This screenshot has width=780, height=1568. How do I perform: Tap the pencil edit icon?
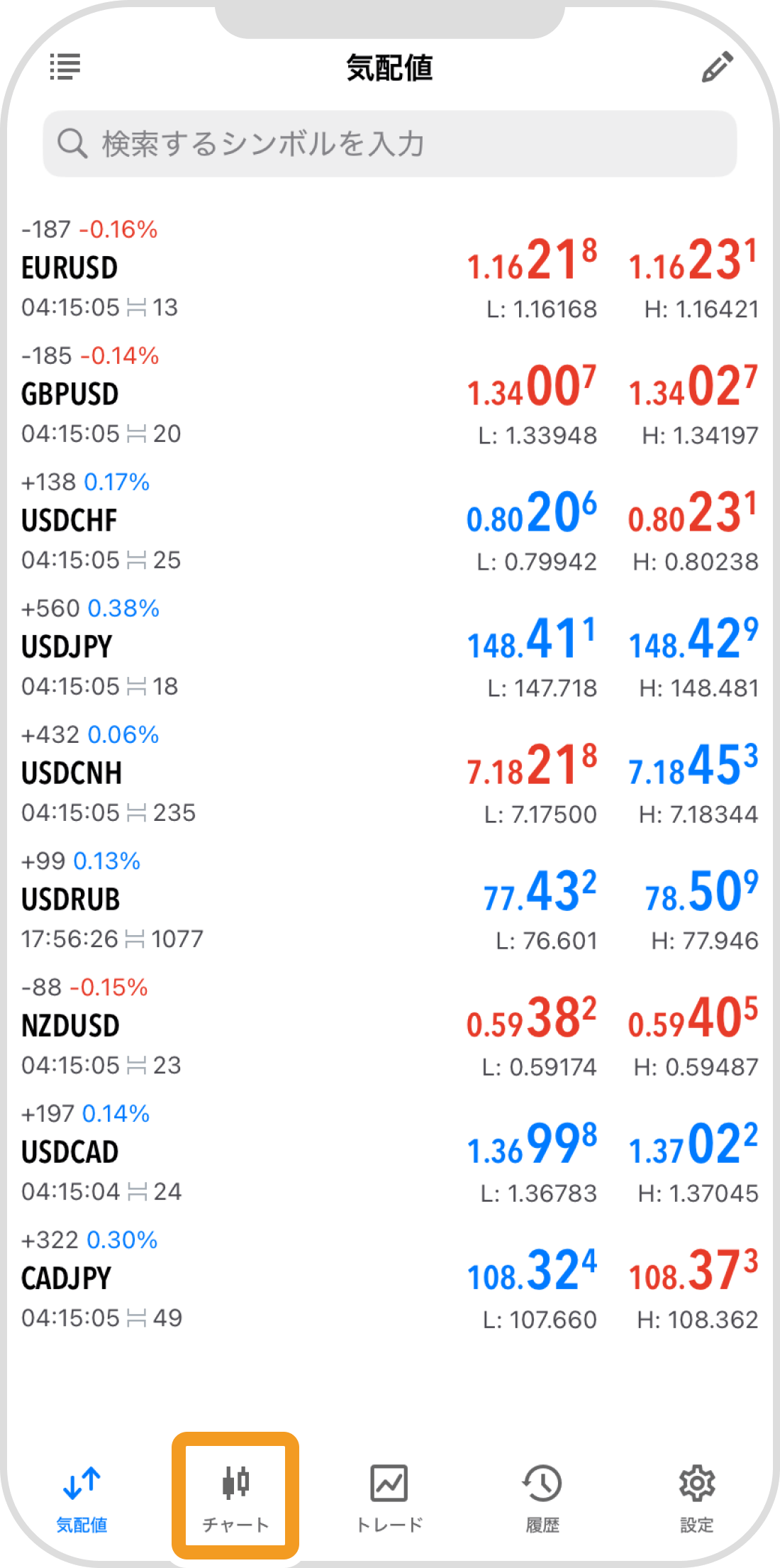717,67
